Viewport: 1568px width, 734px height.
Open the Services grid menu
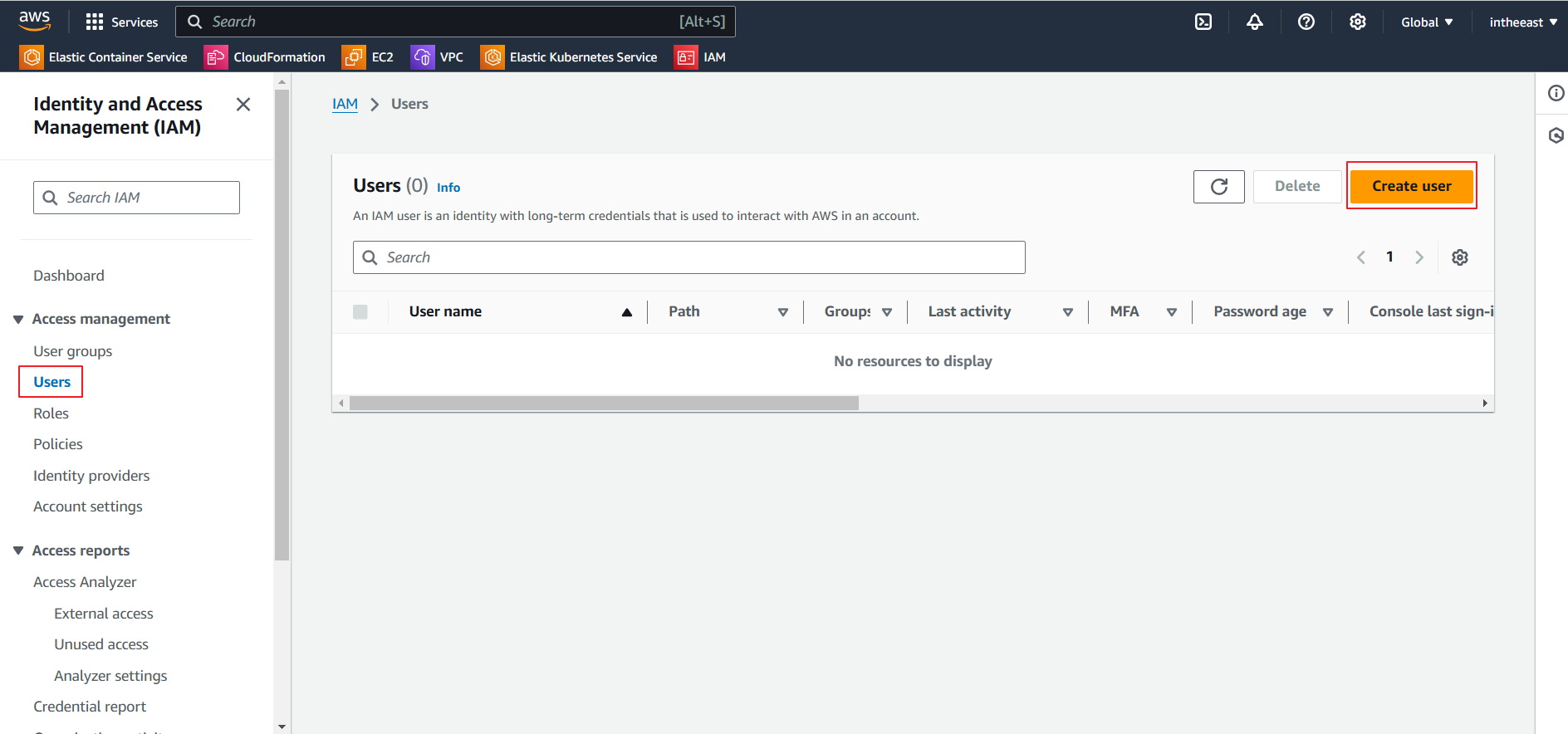[x=121, y=22]
